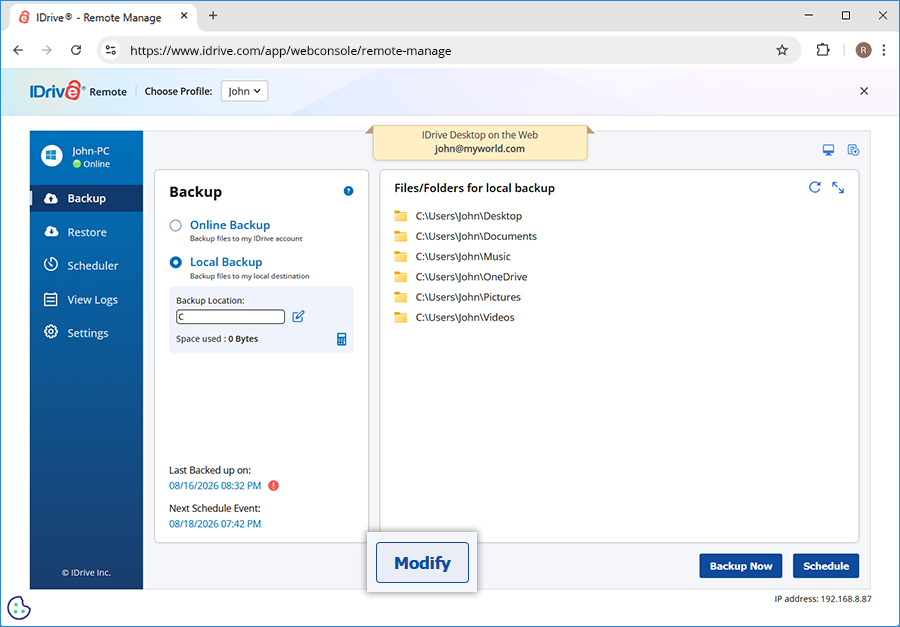900x627 pixels.
Task: Click the IDrive Remote logo
Action: (78, 91)
